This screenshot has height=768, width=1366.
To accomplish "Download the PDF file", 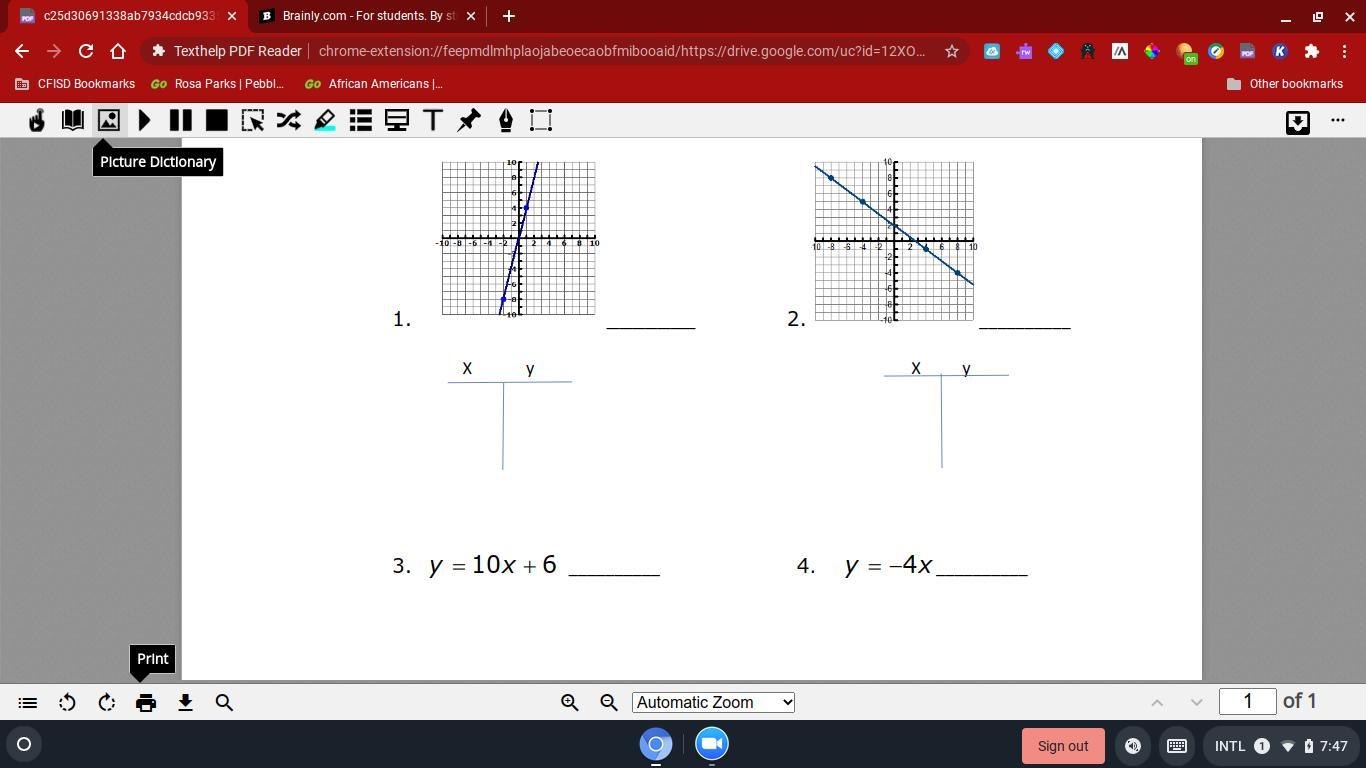I will coord(185,703).
